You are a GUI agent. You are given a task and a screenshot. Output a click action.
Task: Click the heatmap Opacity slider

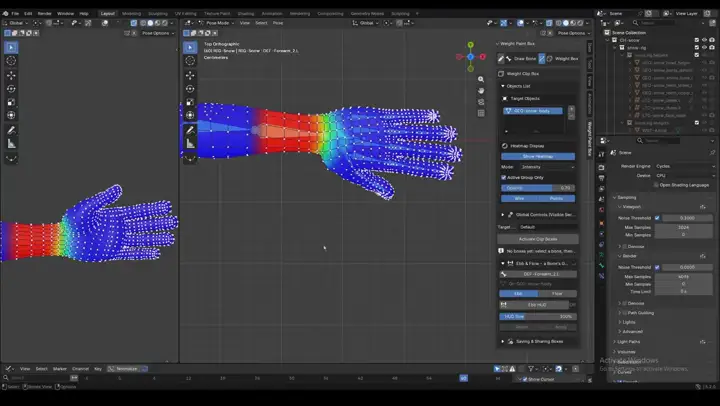[538, 188]
